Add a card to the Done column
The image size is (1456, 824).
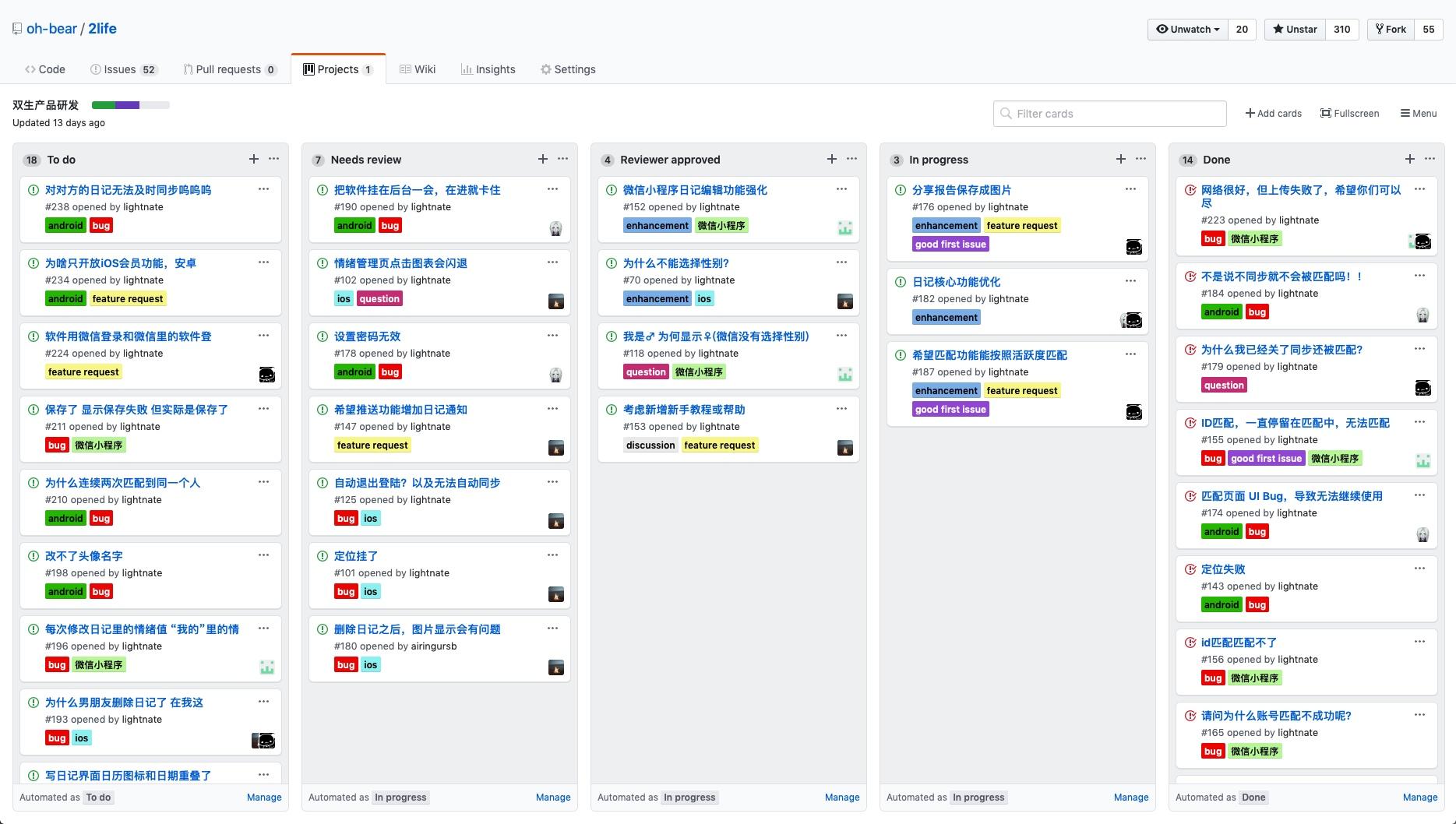[x=1410, y=159]
